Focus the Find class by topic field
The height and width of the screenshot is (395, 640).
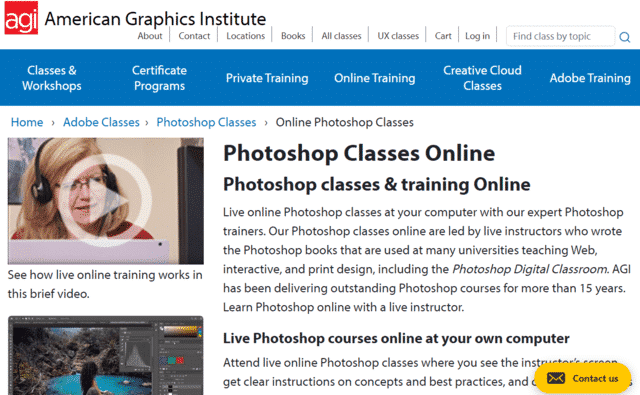tap(560, 36)
